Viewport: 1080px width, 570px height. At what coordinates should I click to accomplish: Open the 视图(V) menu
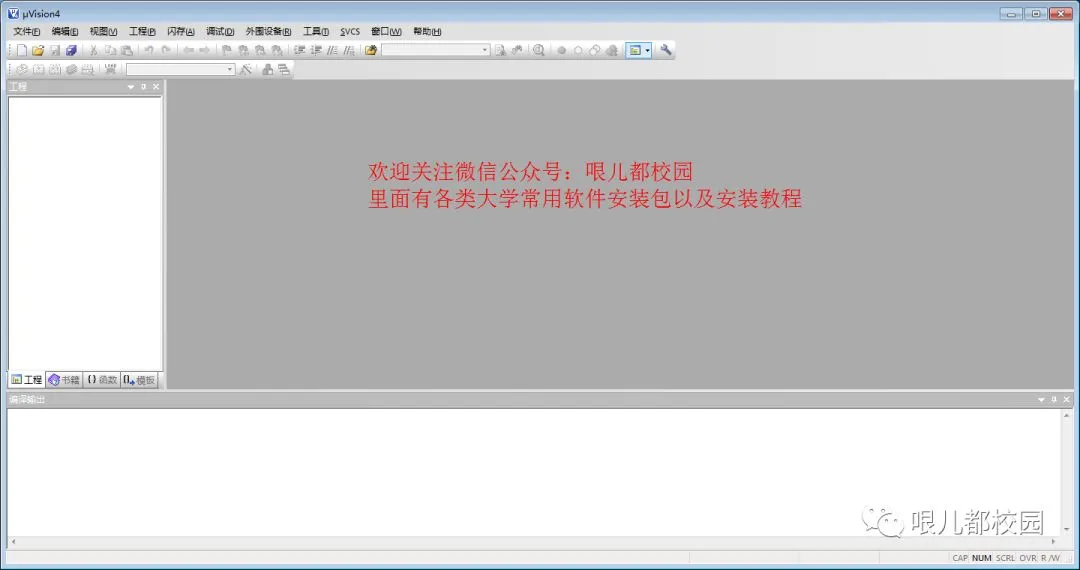(x=103, y=32)
